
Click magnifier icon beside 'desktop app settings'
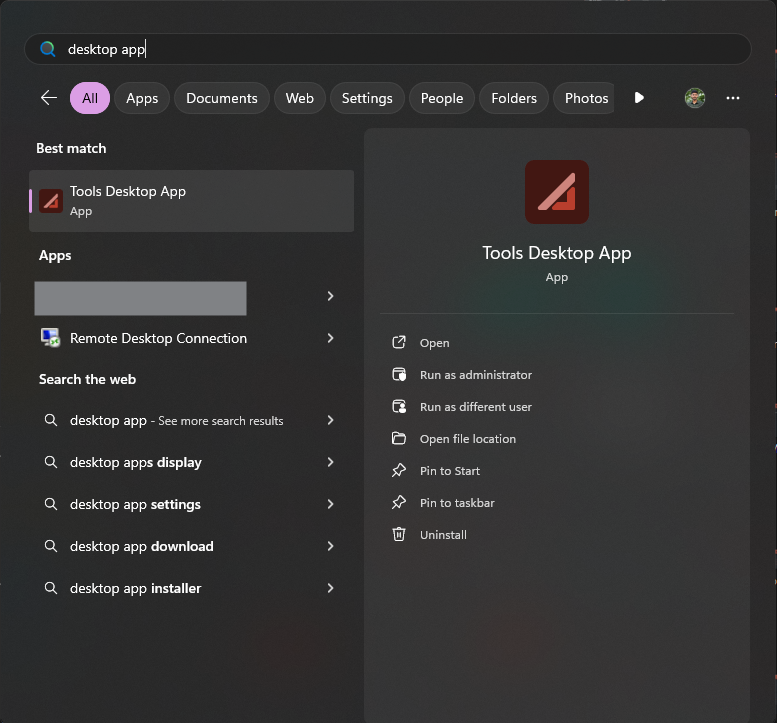point(51,504)
